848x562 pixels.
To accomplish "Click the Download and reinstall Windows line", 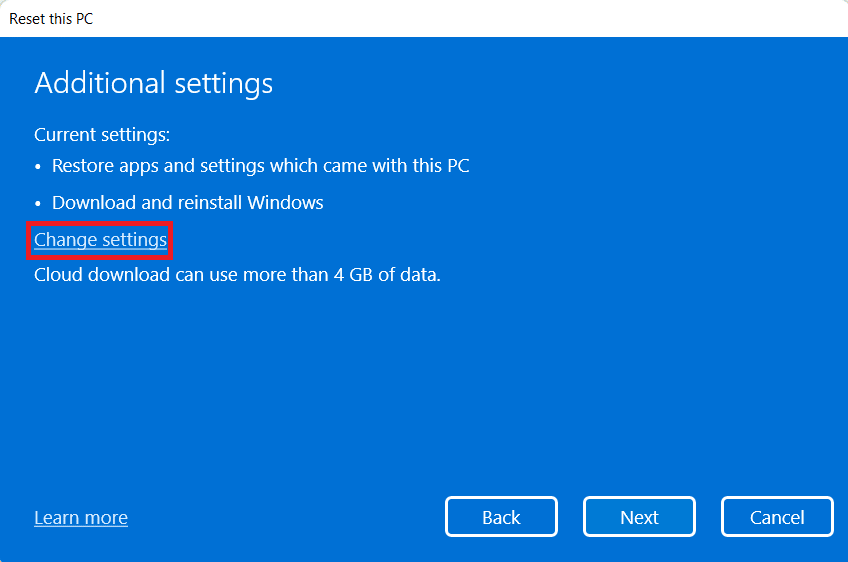I will pos(188,203).
